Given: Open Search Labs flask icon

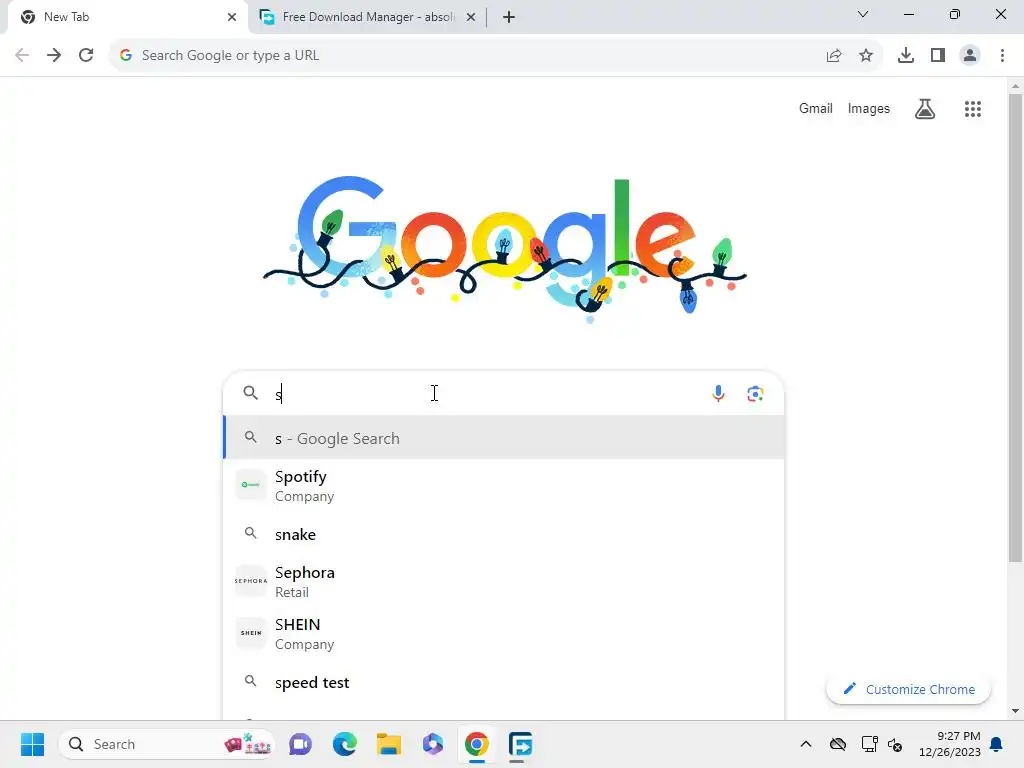Looking at the screenshot, I should tap(925, 109).
